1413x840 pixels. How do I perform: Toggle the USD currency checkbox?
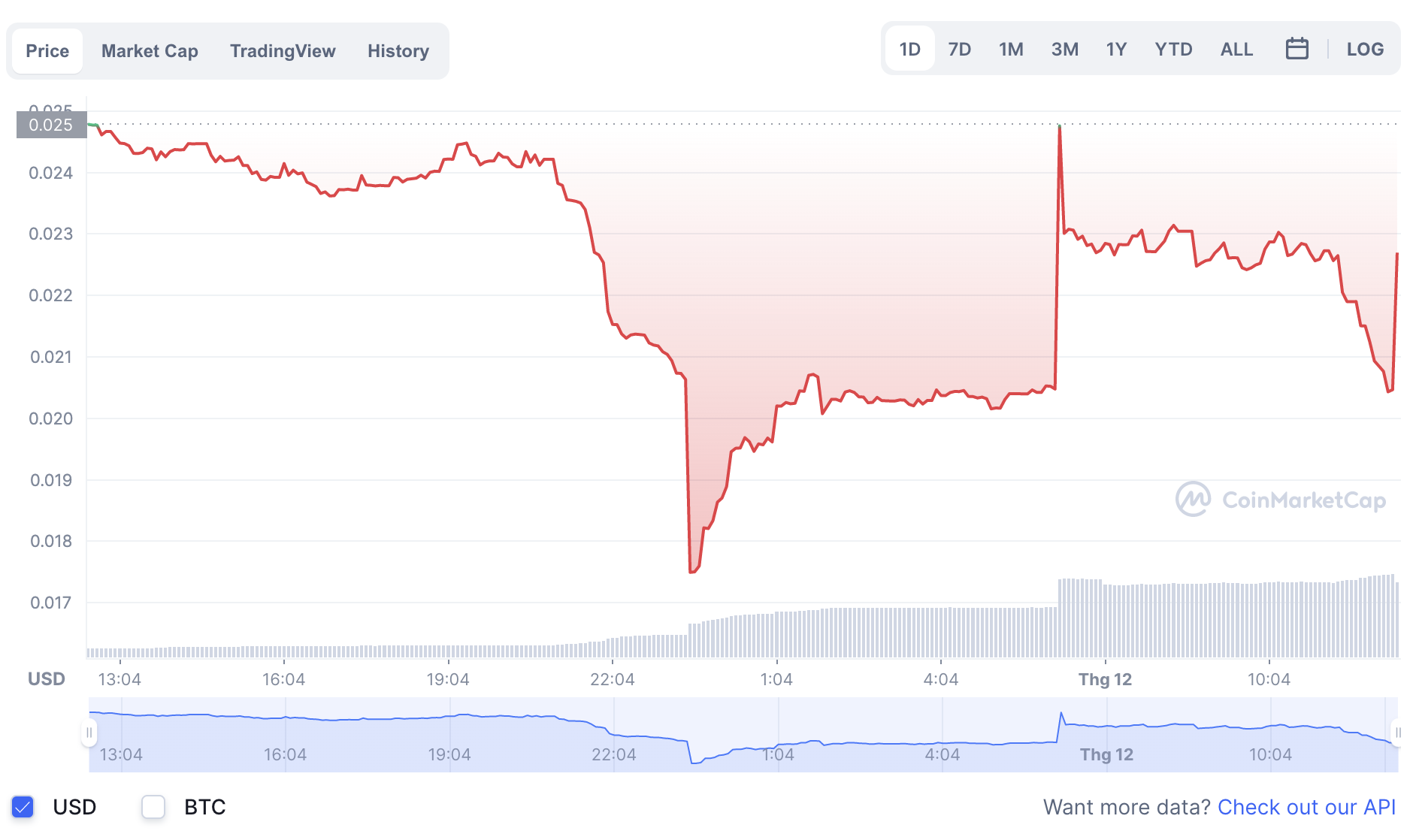point(23,807)
